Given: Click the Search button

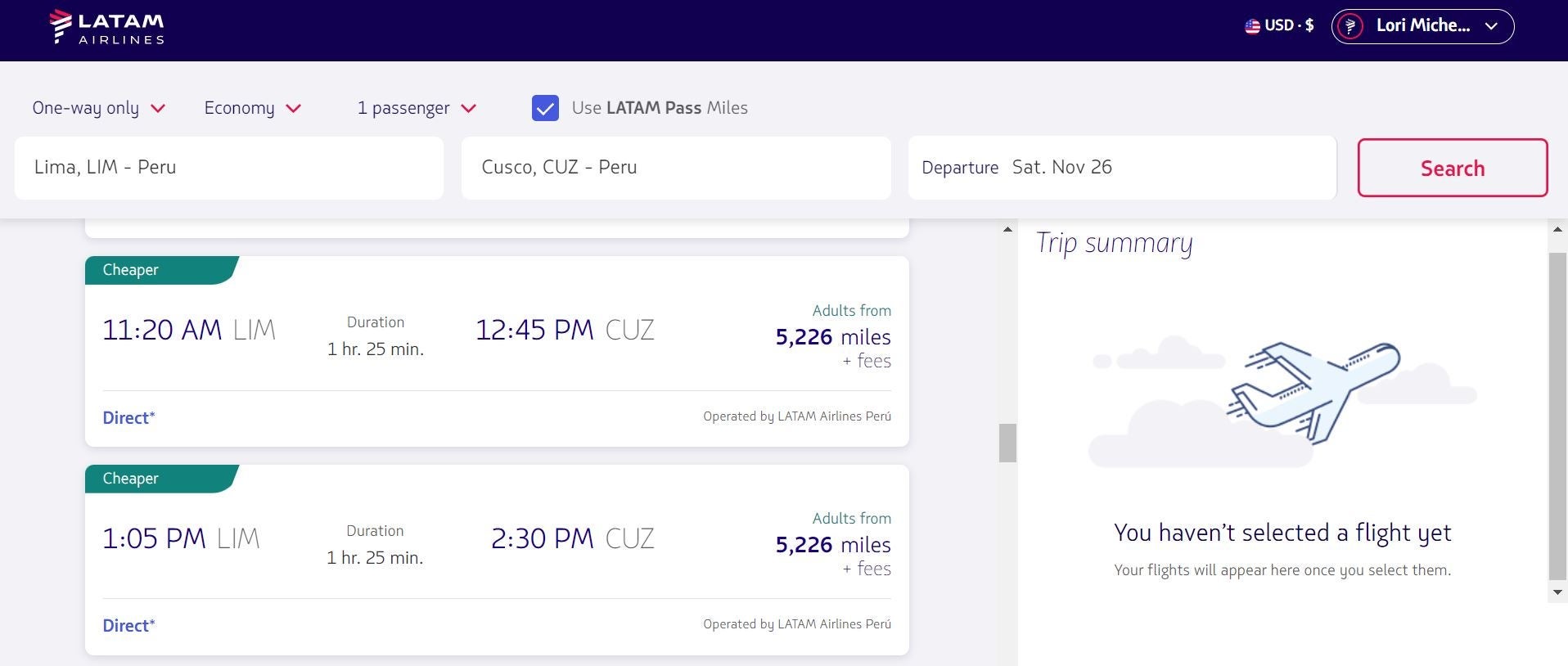Looking at the screenshot, I should [x=1452, y=168].
